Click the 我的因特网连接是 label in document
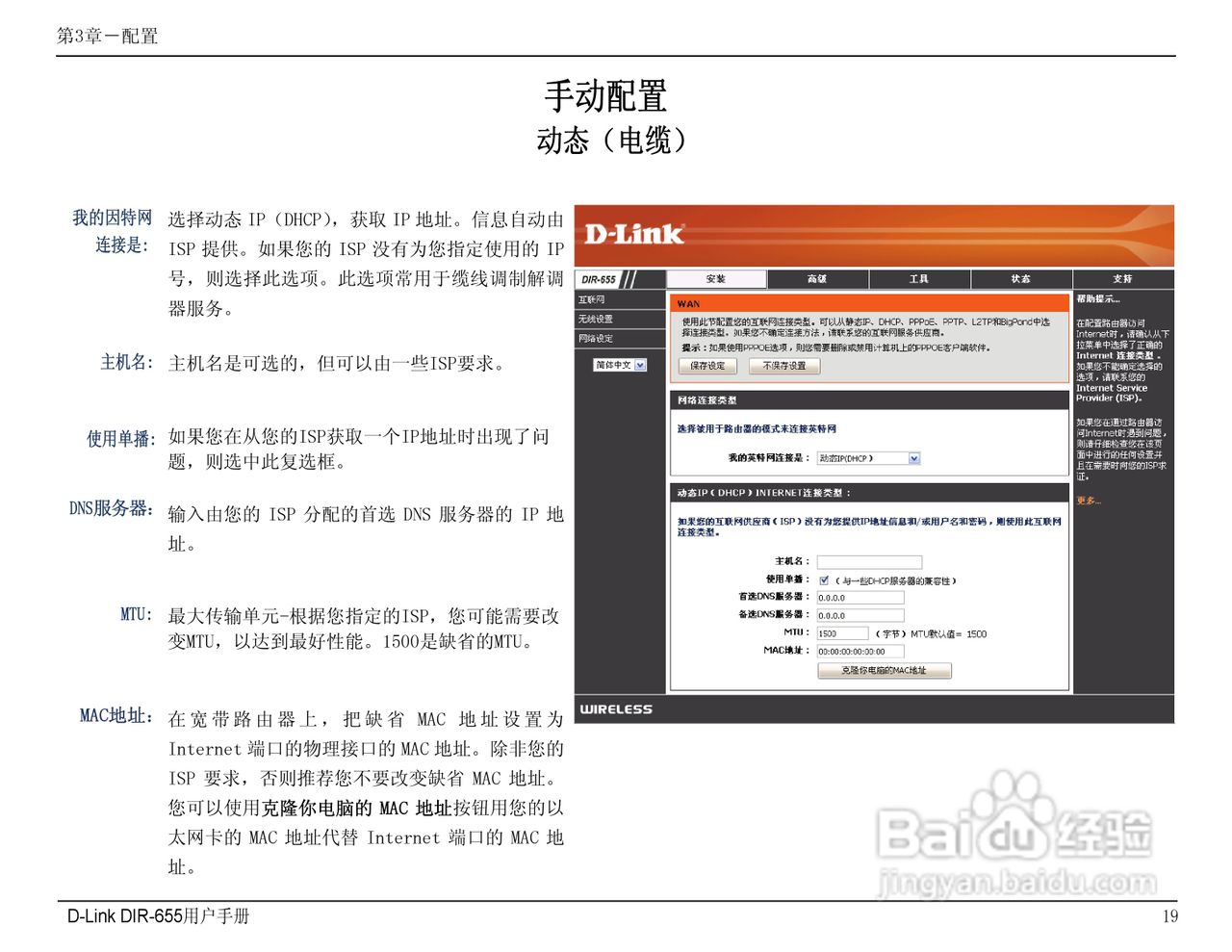 point(113,231)
